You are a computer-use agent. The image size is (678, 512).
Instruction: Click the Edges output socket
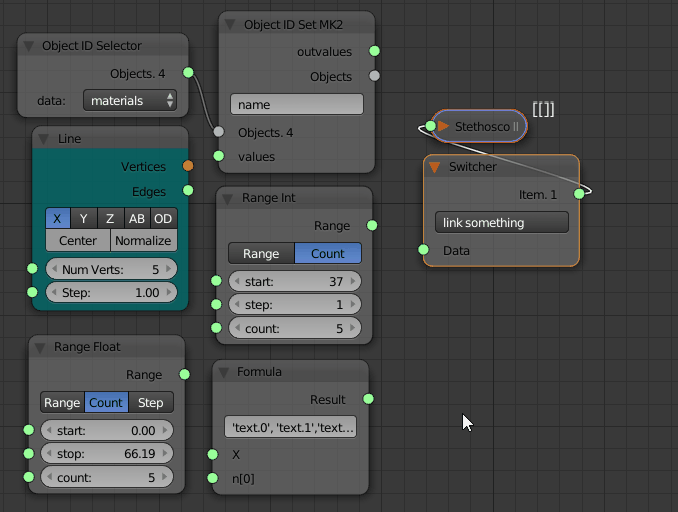coord(188,190)
